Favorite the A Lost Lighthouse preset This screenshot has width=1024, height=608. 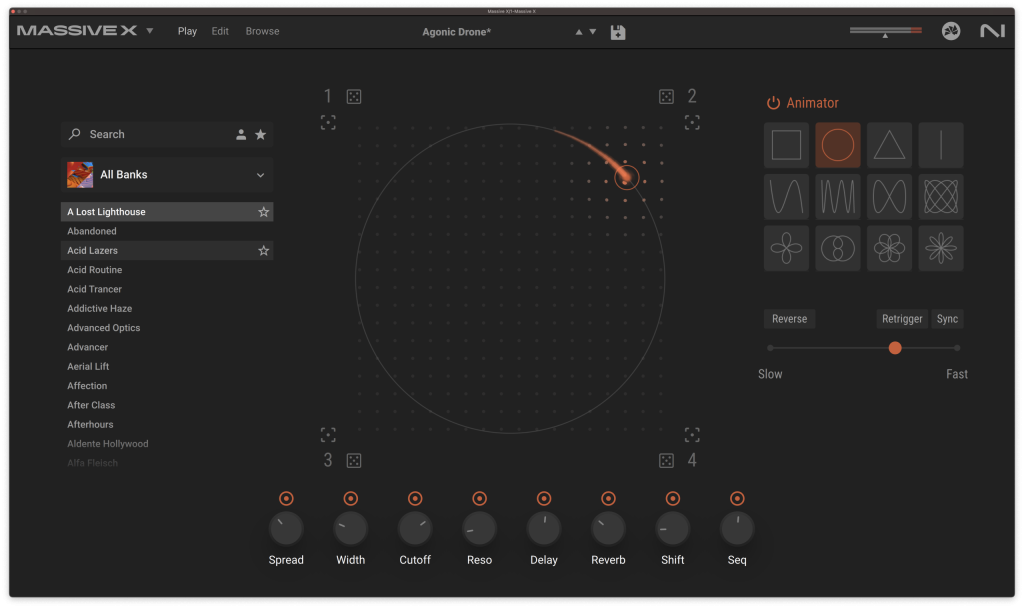(264, 212)
